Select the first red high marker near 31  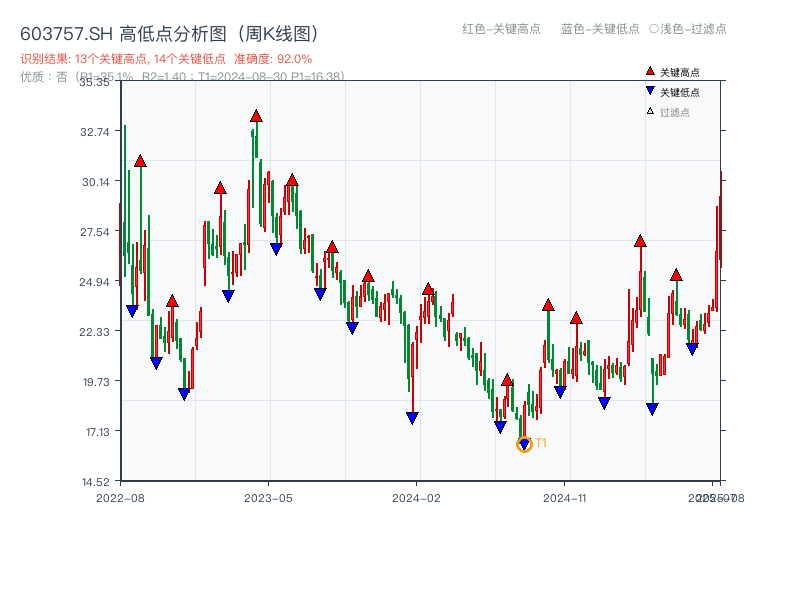pos(140,161)
